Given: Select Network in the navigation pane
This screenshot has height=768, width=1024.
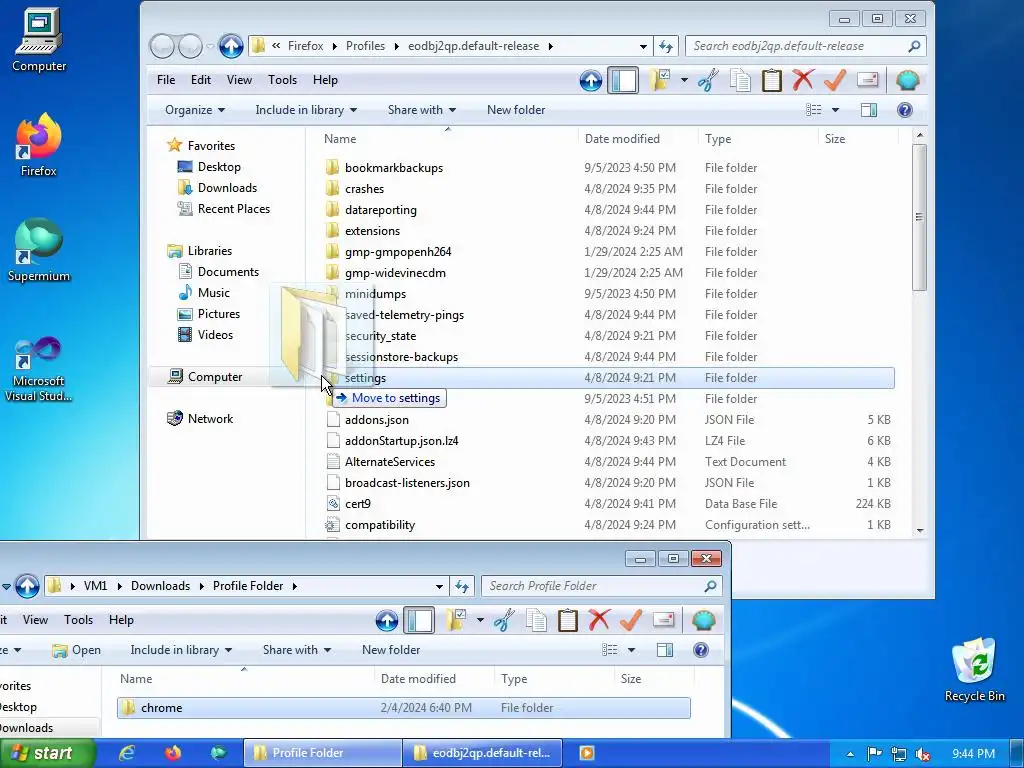Looking at the screenshot, I should [210, 419].
